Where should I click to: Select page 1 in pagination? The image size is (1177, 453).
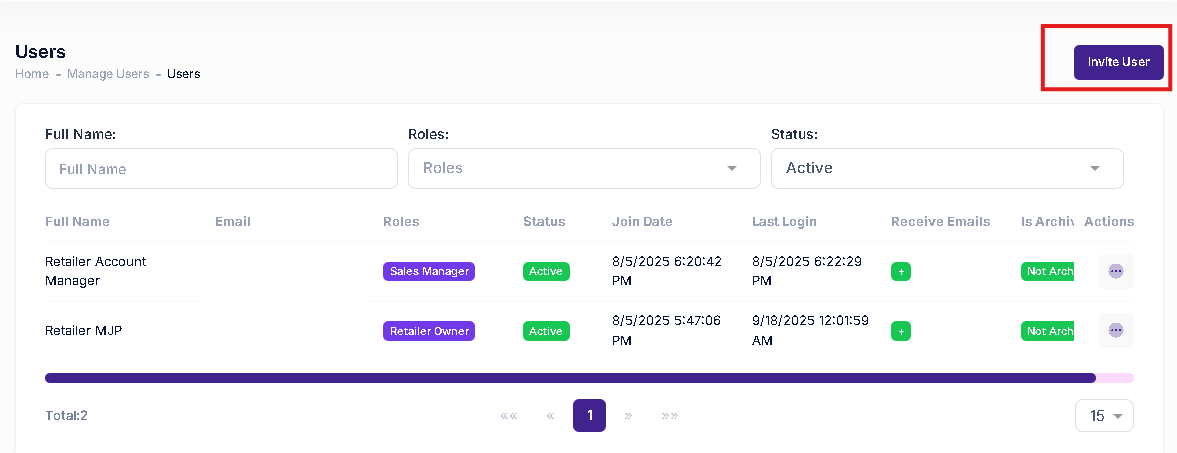click(589, 415)
